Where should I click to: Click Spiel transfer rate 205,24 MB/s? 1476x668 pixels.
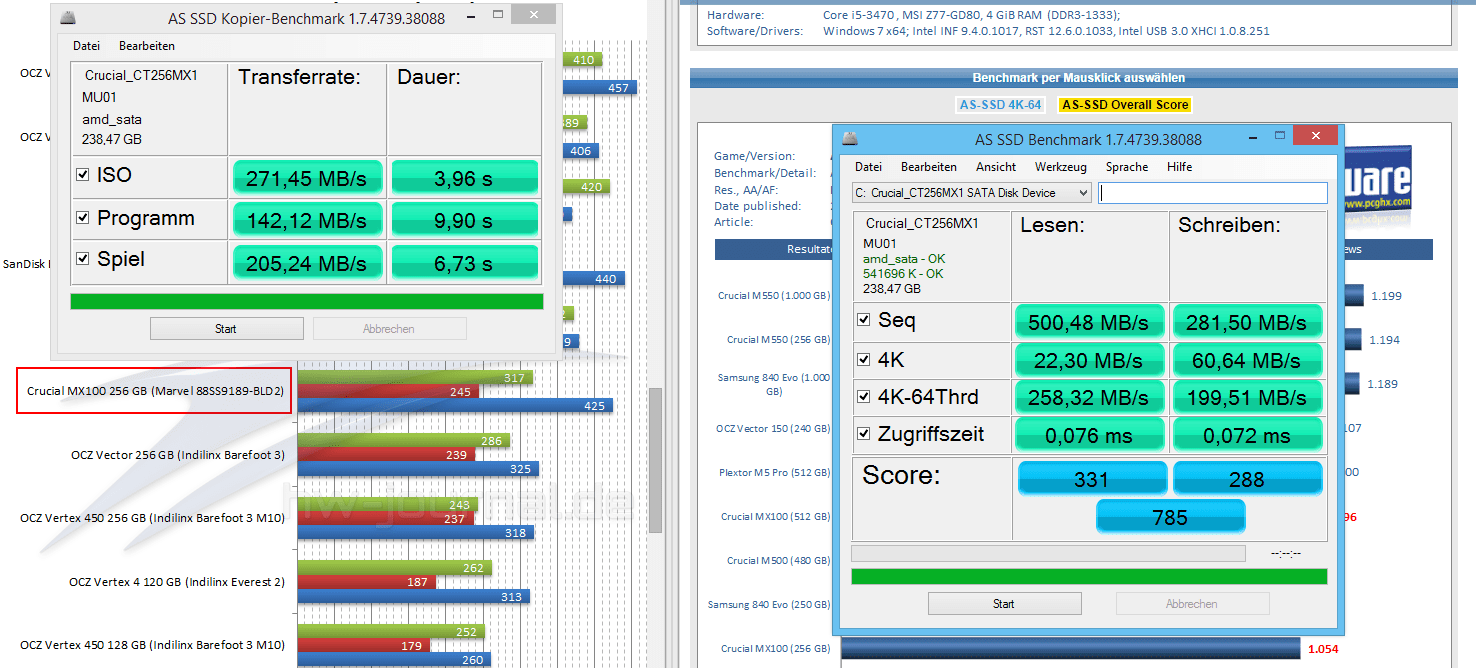[308, 262]
